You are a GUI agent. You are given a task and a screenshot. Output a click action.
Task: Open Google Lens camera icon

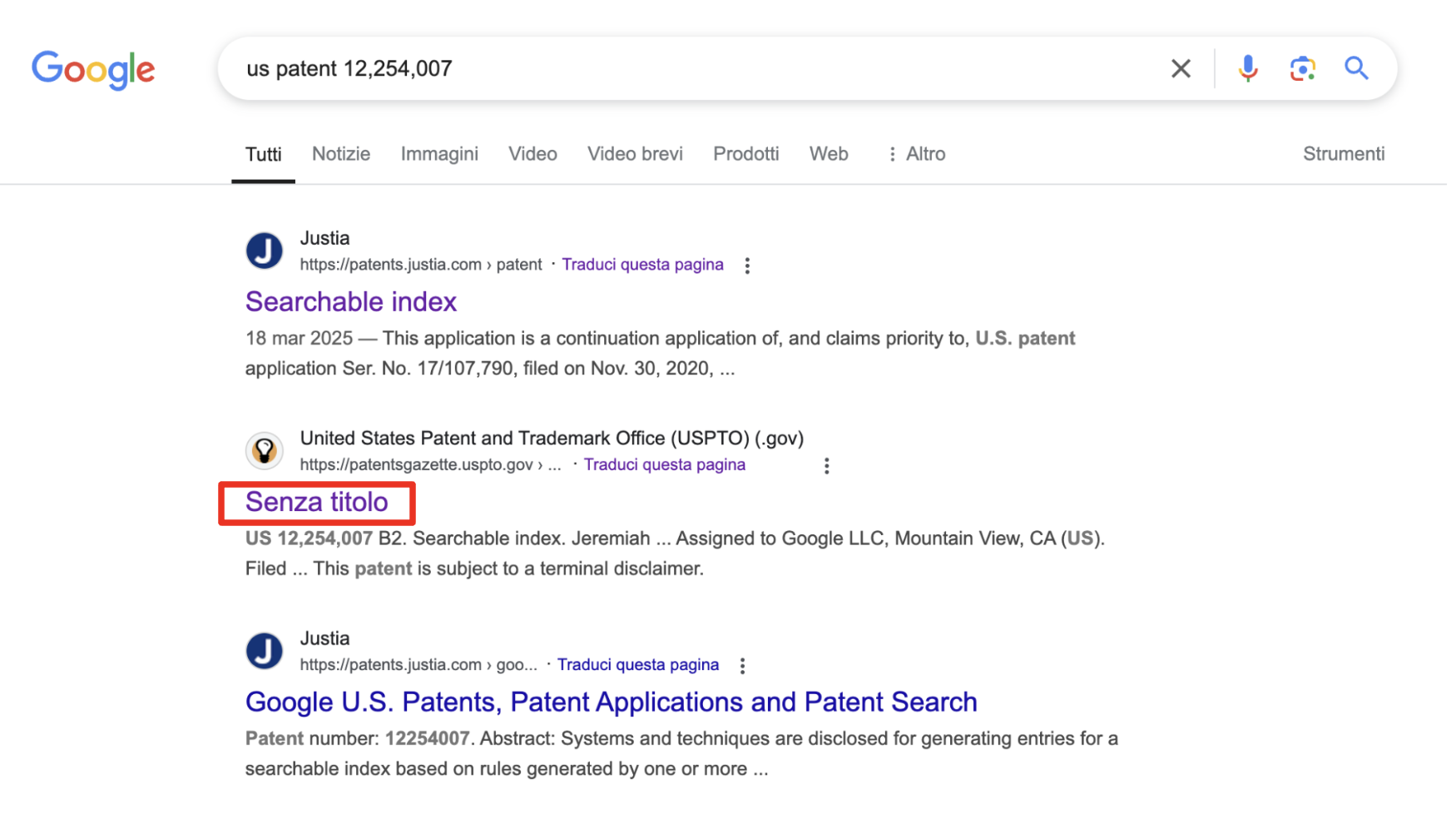point(1302,68)
